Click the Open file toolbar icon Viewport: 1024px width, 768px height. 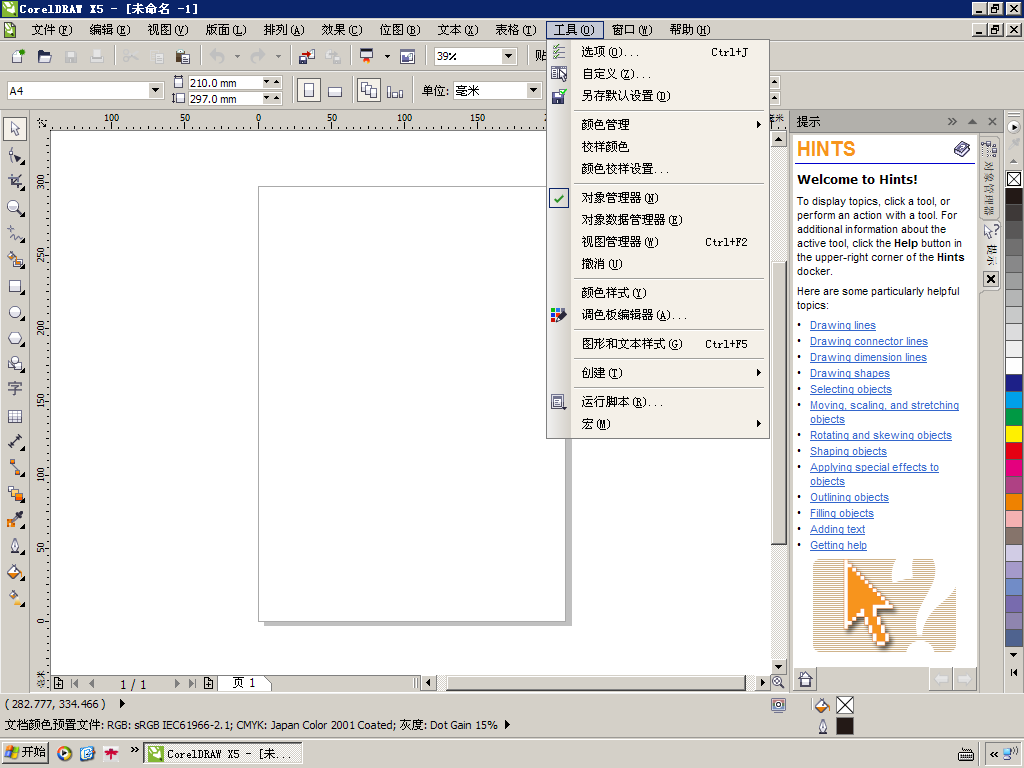pyautogui.click(x=44, y=56)
